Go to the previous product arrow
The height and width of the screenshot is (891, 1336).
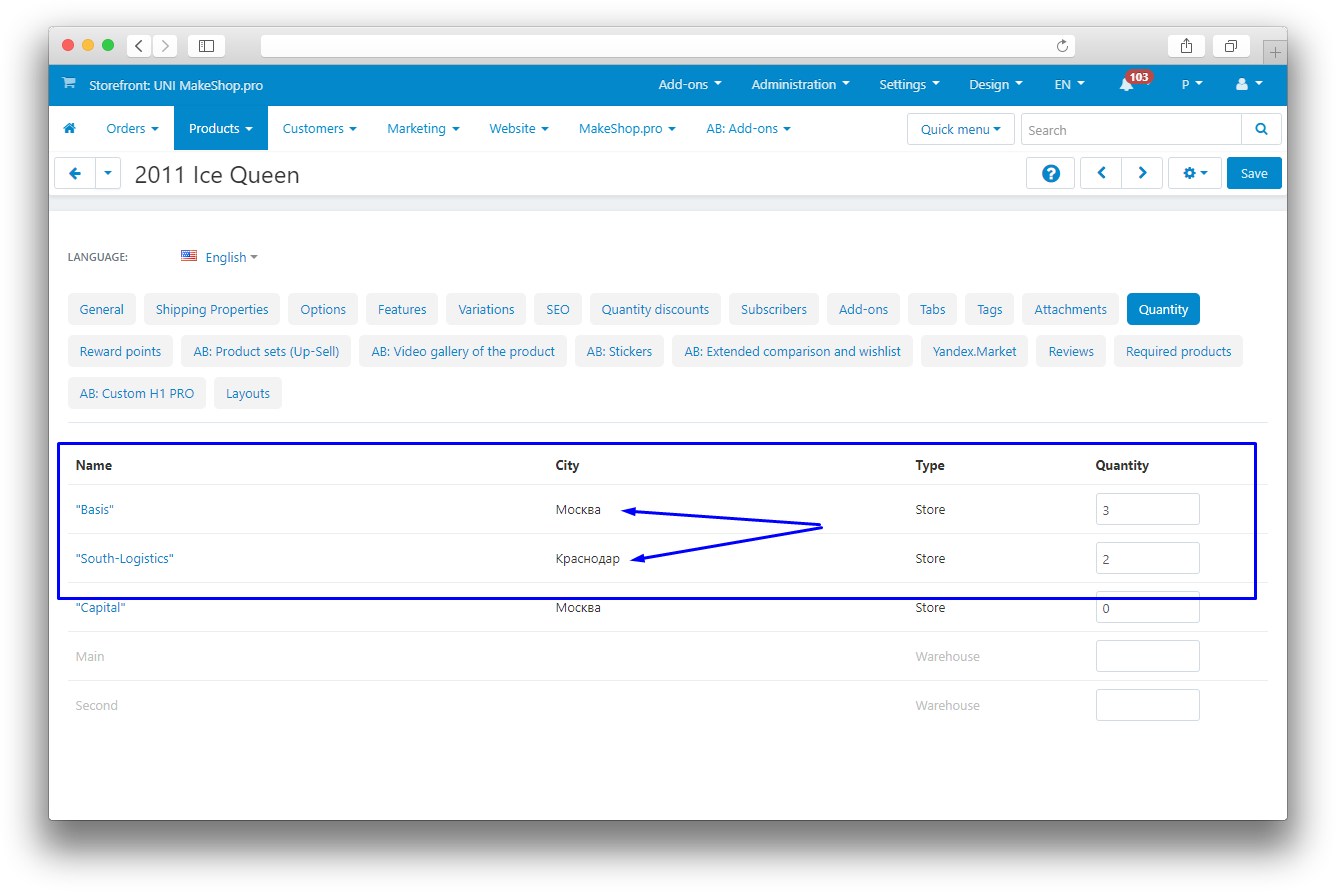coord(1101,173)
